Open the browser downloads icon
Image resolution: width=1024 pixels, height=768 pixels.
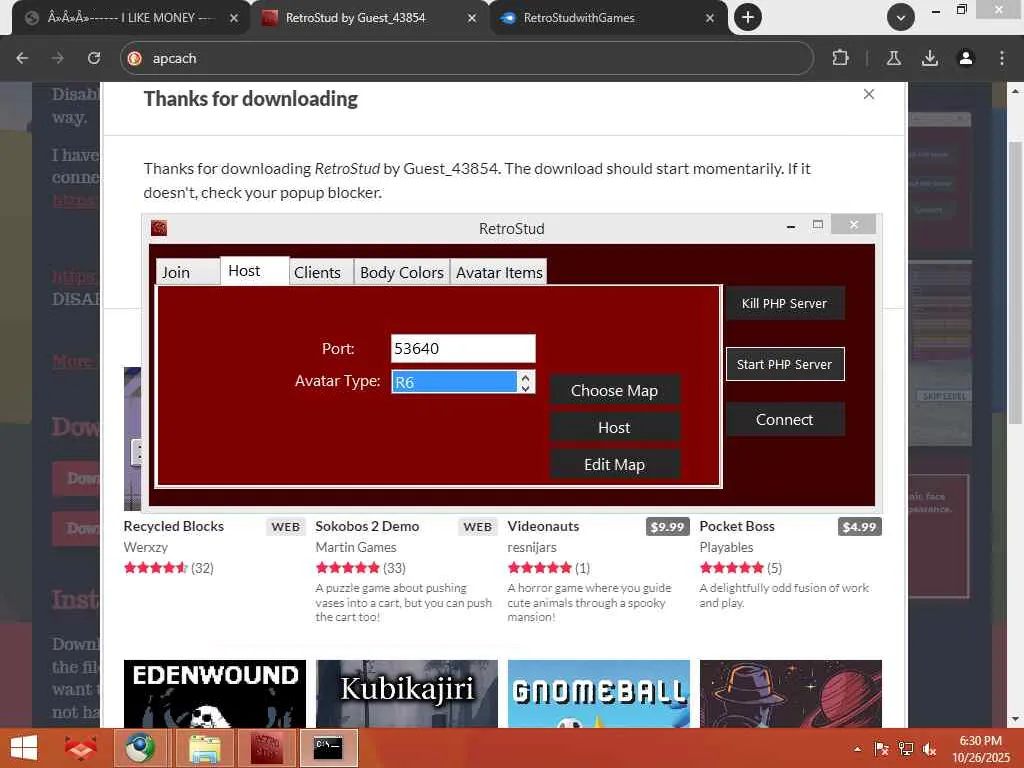pos(929,58)
